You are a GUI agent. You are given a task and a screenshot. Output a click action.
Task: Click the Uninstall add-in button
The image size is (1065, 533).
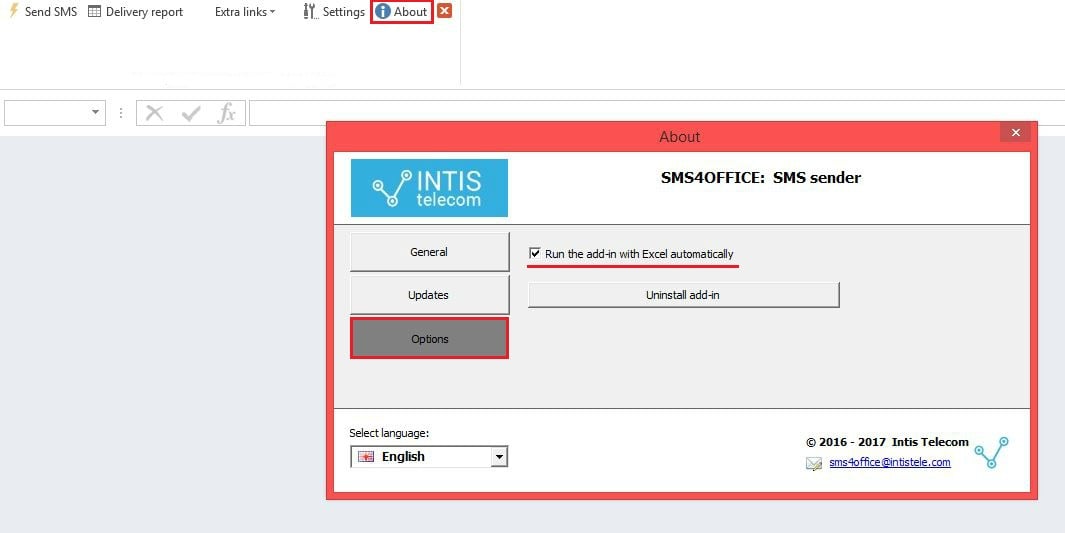pyautogui.click(x=684, y=295)
